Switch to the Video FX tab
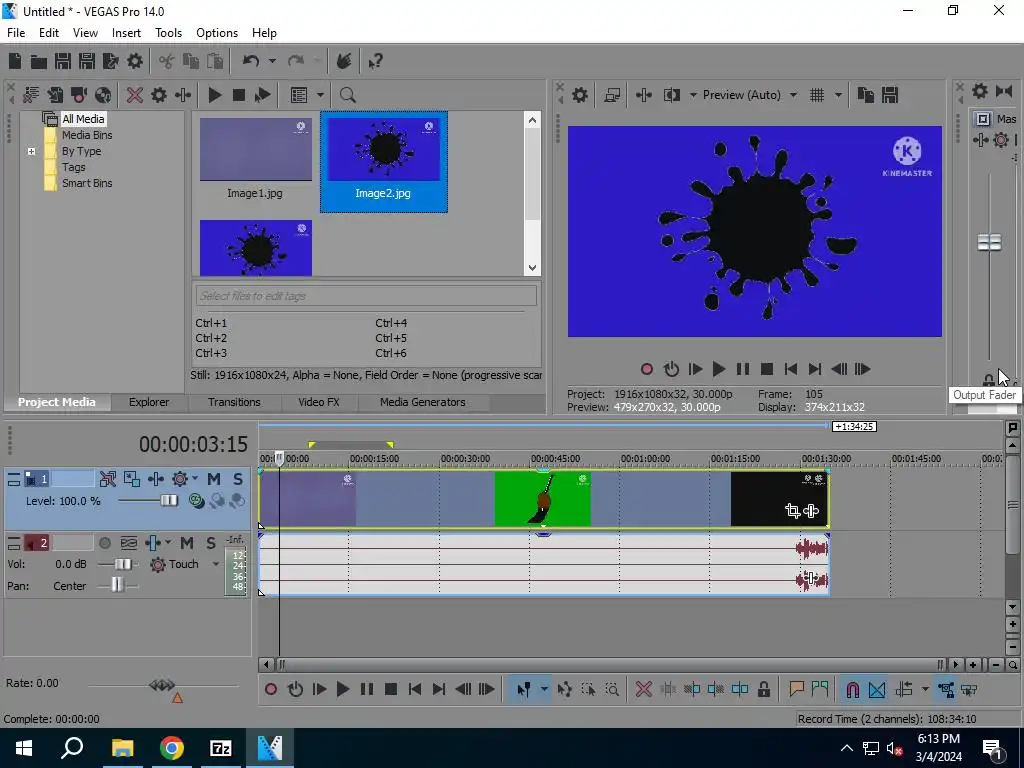The width and height of the screenshot is (1024, 768). point(319,402)
